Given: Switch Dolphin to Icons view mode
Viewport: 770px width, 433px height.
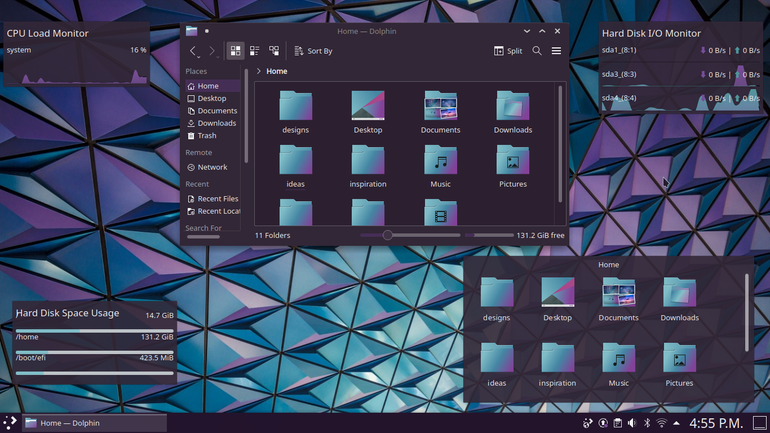Looking at the screenshot, I should click(x=236, y=51).
